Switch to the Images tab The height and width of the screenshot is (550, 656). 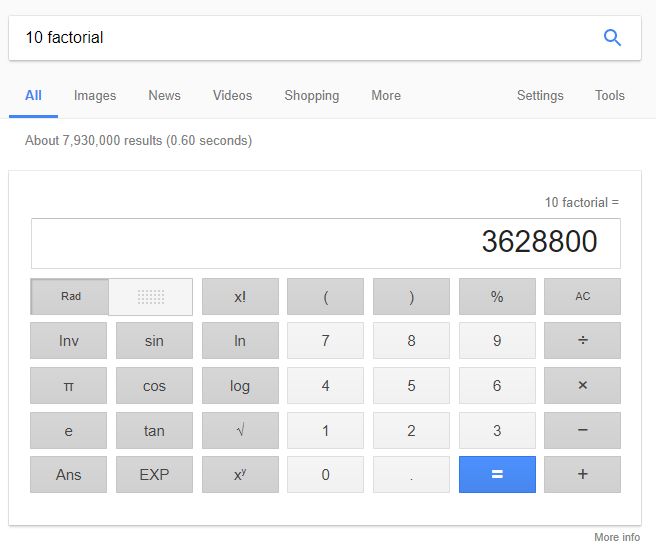(x=95, y=96)
